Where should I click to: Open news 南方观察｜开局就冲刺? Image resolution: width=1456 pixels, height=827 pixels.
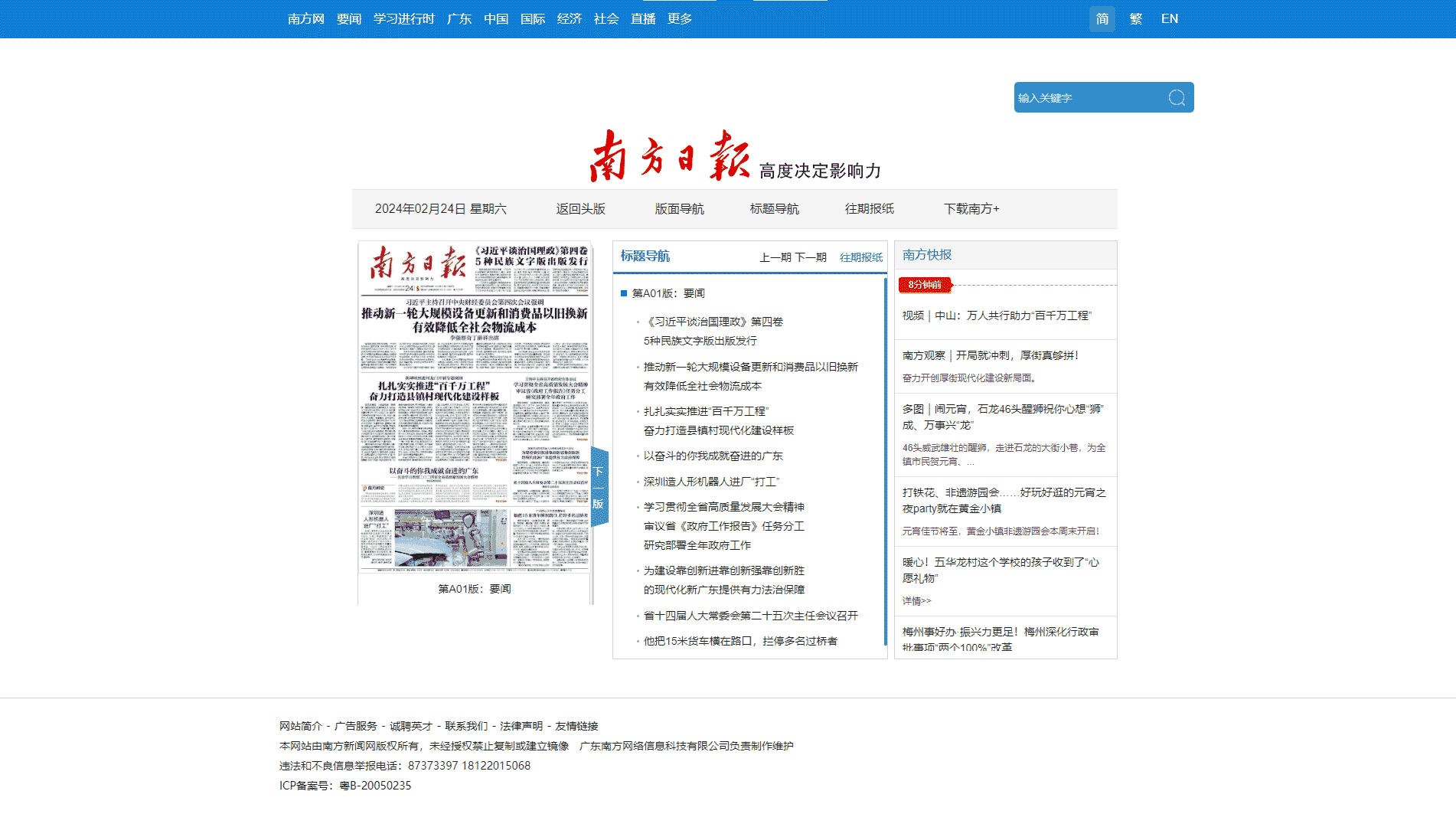point(991,355)
